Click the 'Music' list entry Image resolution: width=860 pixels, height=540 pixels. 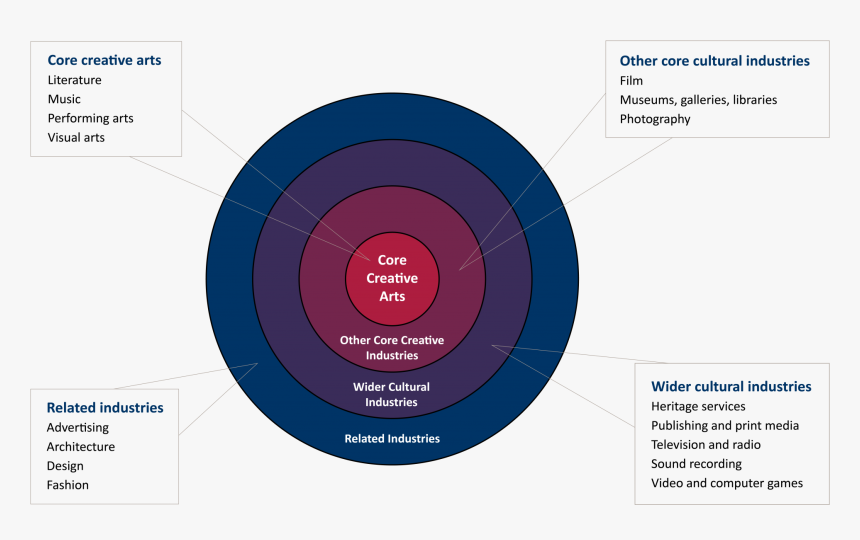coord(64,99)
